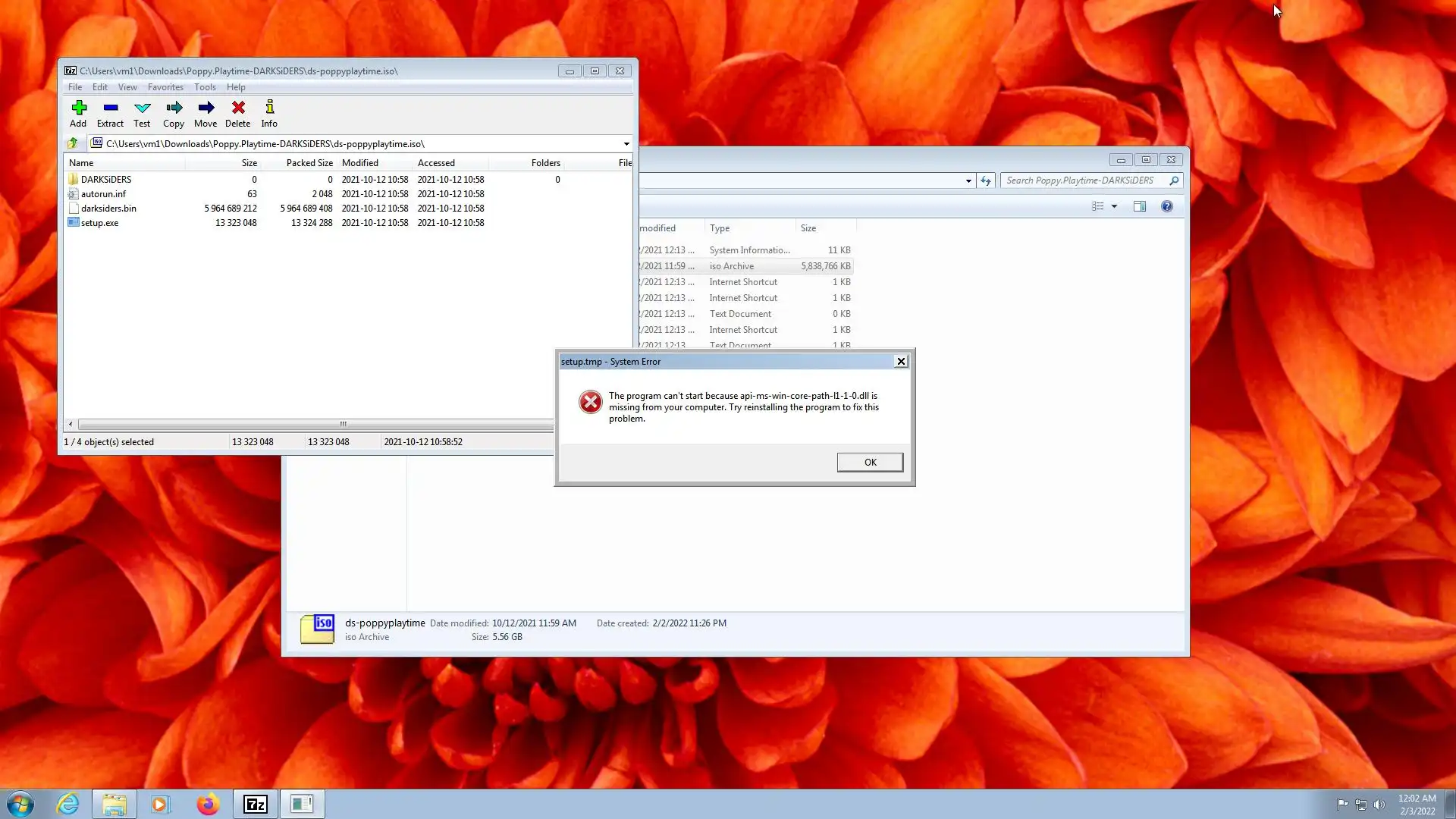Open the change view options dropdown arrow
The height and width of the screenshot is (819, 1456).
tap(1114, 206)
